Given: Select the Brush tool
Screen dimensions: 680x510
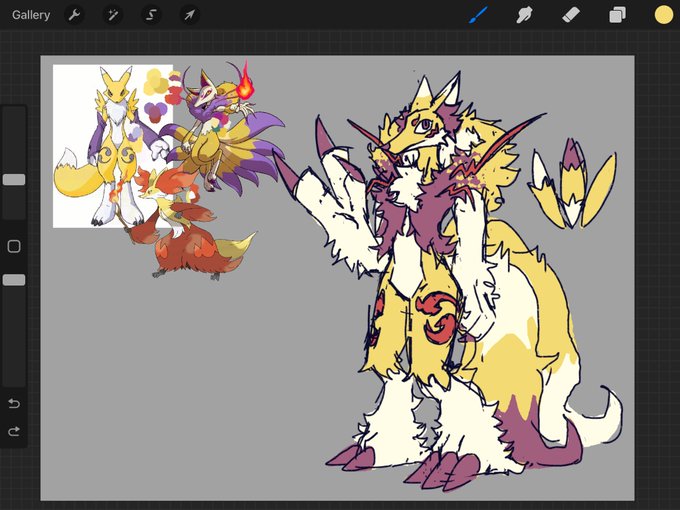Looking at the screenshot, I should pyautogui.click(x=479, y=15).
